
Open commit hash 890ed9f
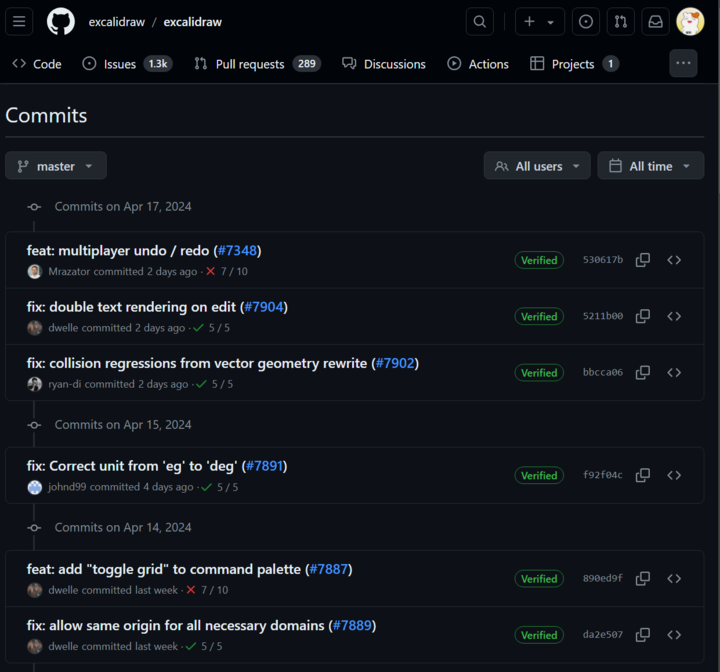(x=603, y=578)
